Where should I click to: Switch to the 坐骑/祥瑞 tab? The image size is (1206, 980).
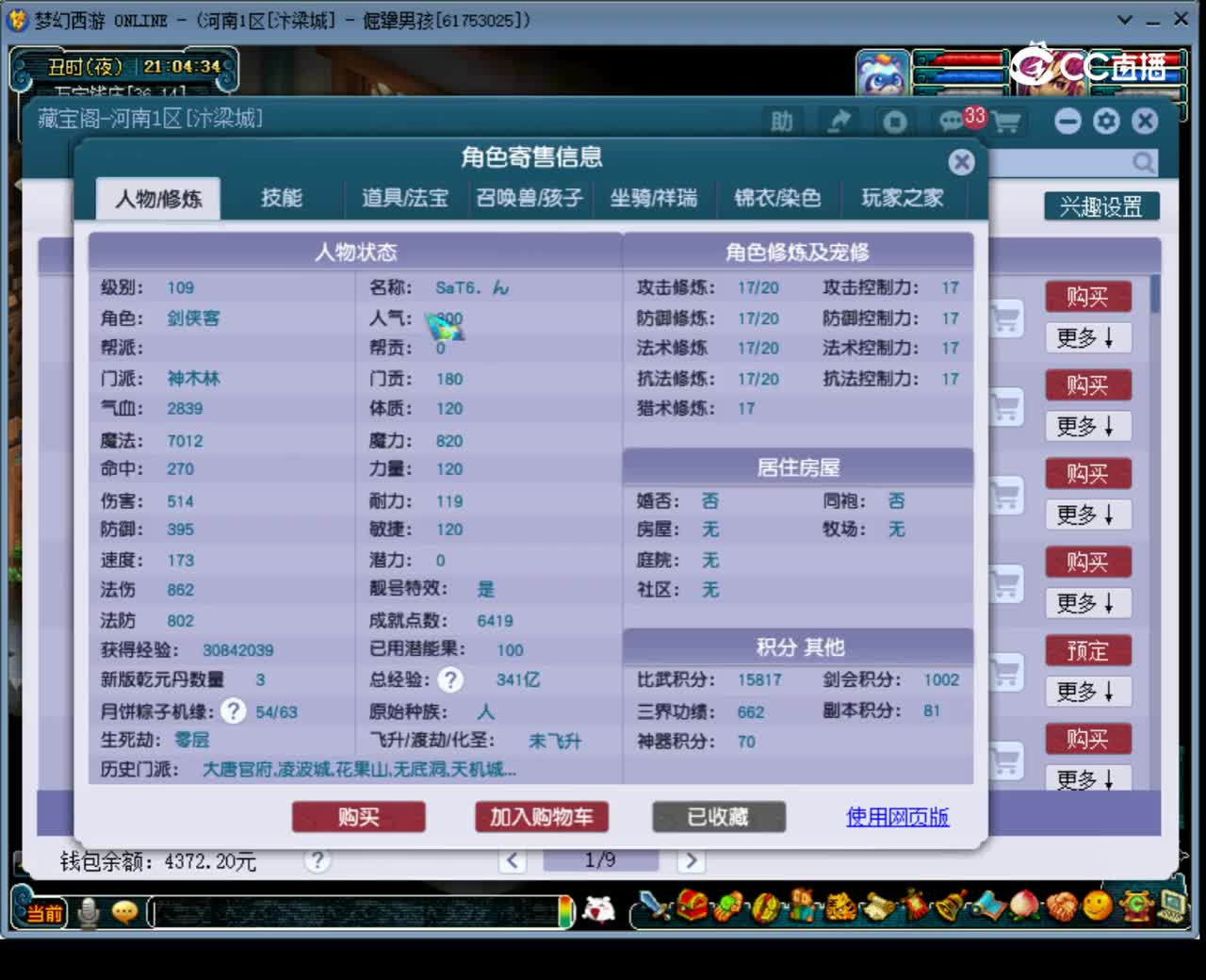pos(654,198)
